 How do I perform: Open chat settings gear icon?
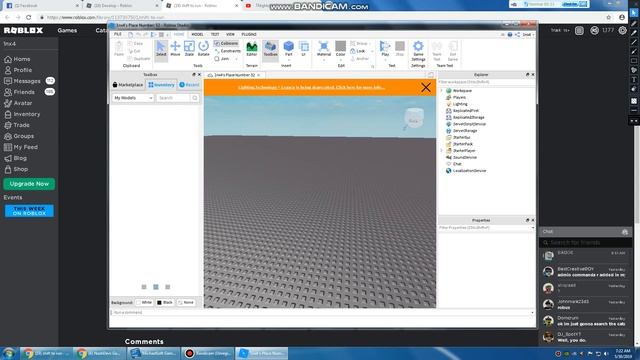(624, 232)
